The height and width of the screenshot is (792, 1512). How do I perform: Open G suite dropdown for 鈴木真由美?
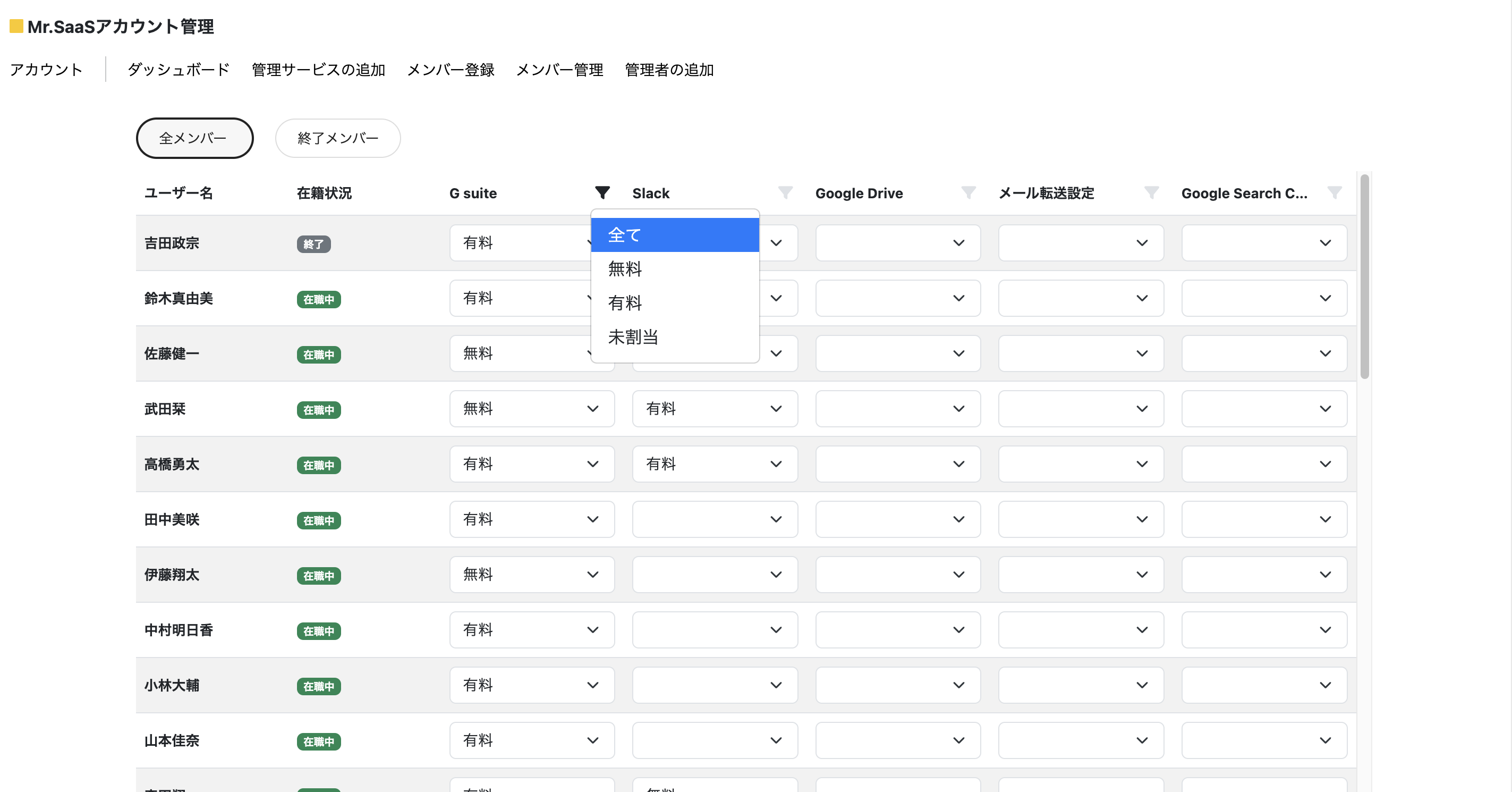(x=520, y=298)
